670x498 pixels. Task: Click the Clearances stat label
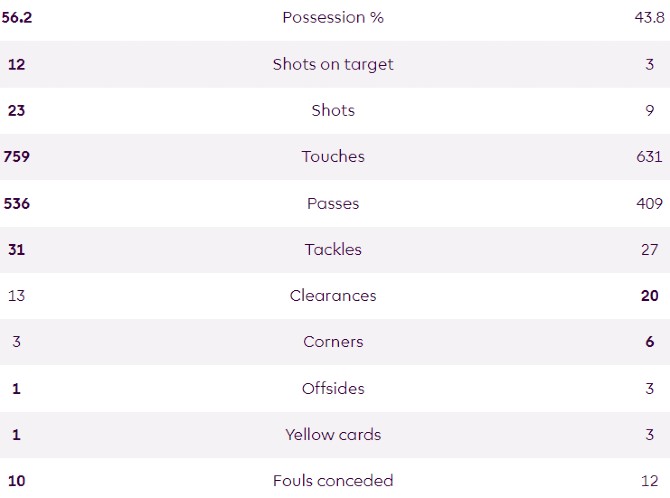[x=333, y=295]
